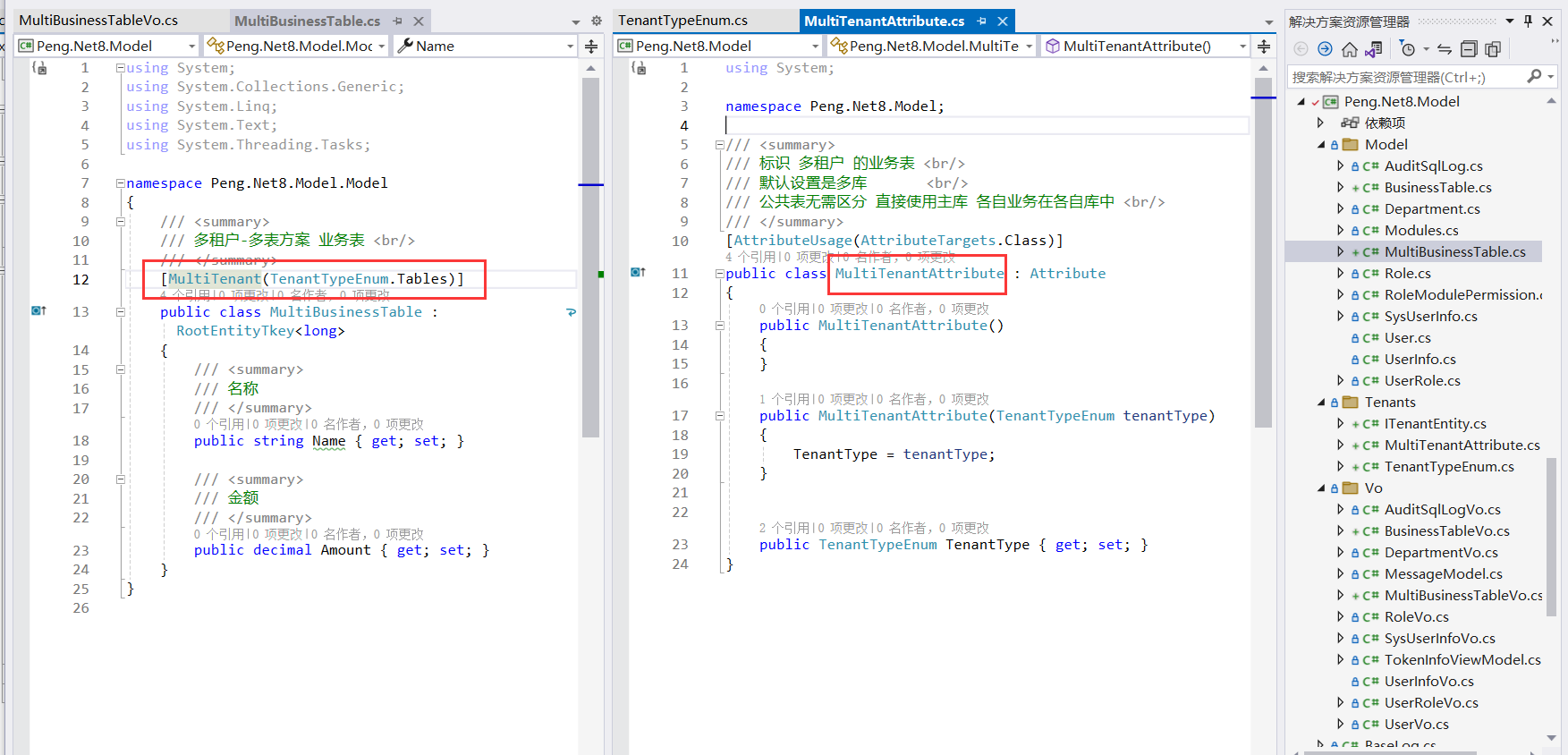Close the Solution Explorer panel
Image resolution: width=1568 pixels, height=755 pixels.
coord(1547,21)
